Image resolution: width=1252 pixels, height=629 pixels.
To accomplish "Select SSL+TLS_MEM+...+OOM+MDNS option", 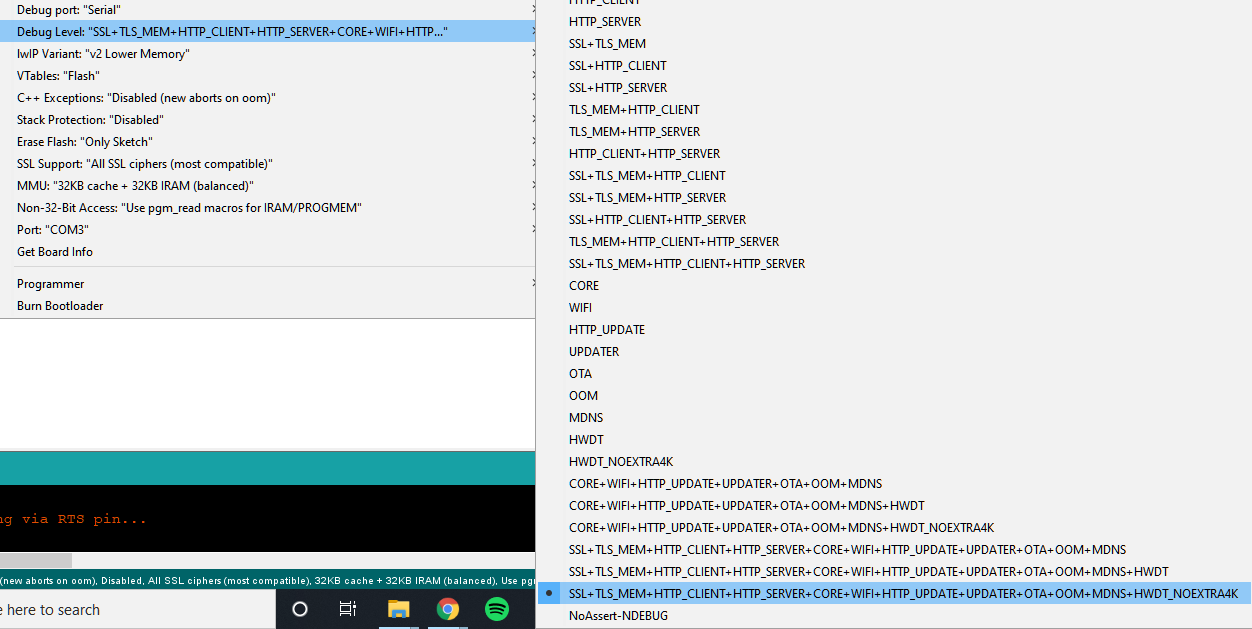I will 894,550.
